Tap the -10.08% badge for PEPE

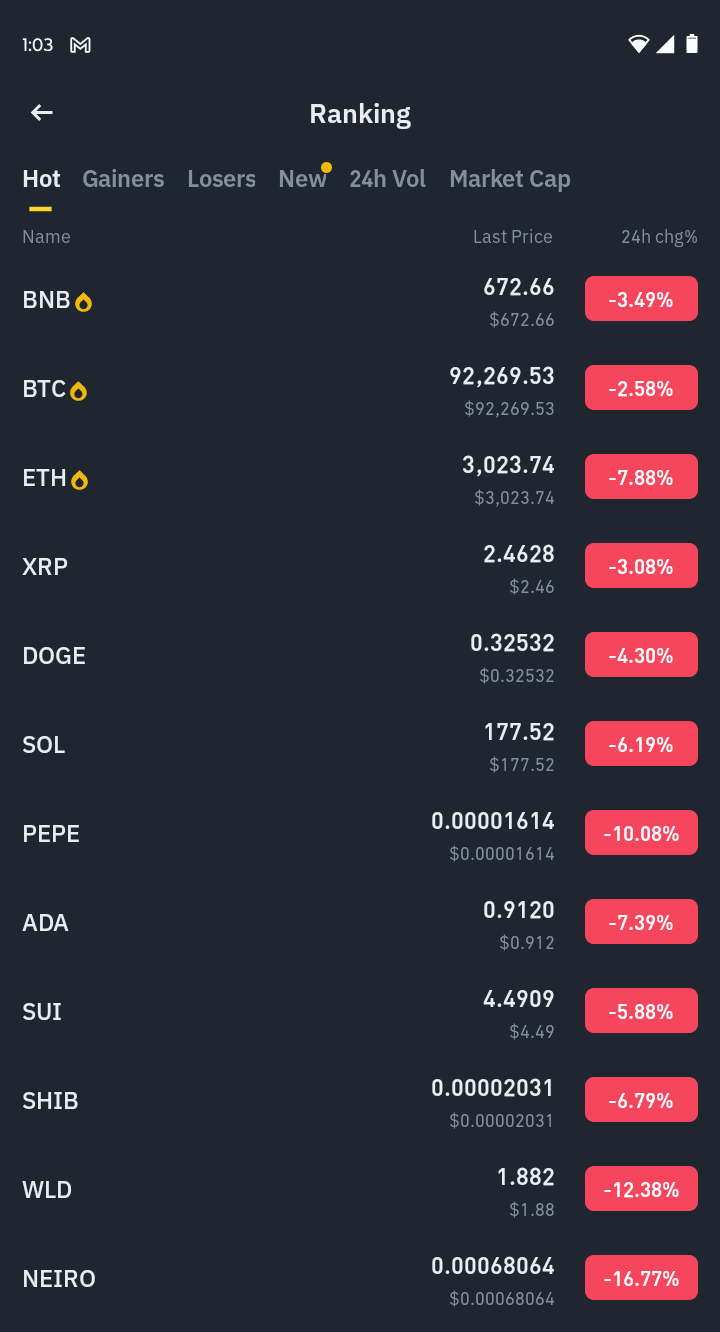(641, 833)
